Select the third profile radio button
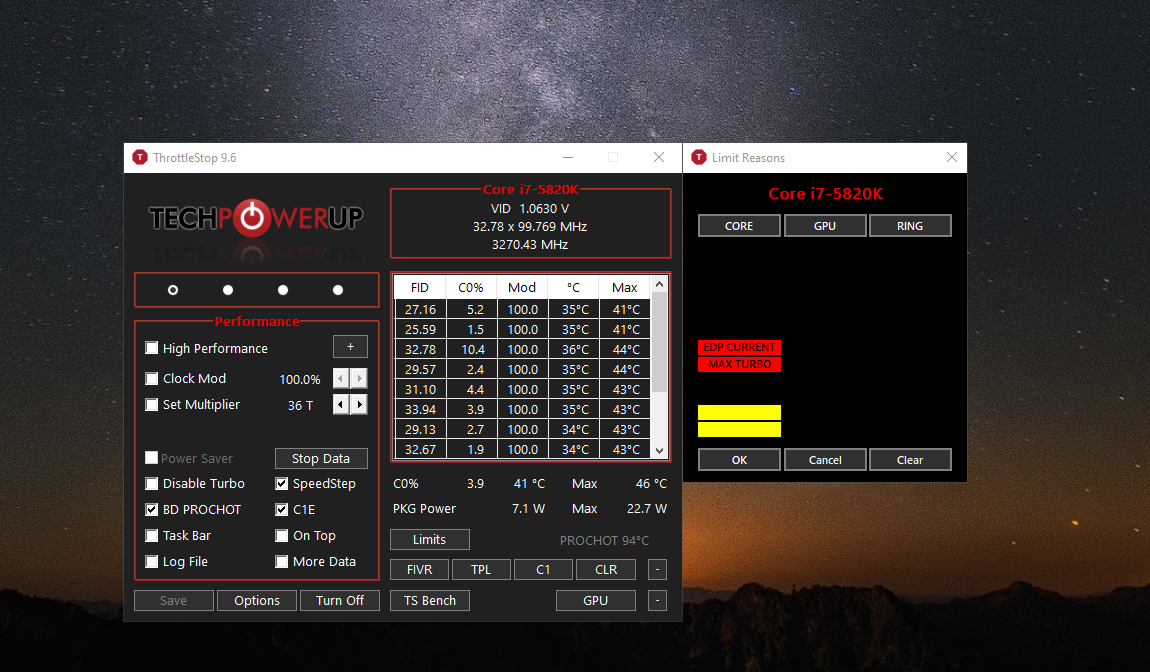 pos(283,290)
